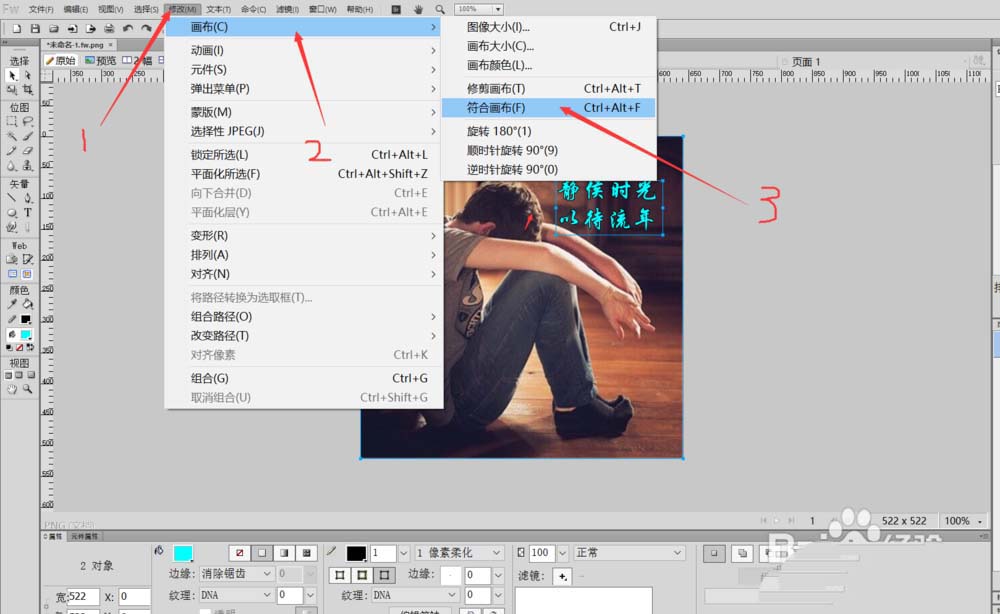Click the stroke color black swatch in properties
The height and width of the screenshot is (614, 1000).
click(356, 553)
